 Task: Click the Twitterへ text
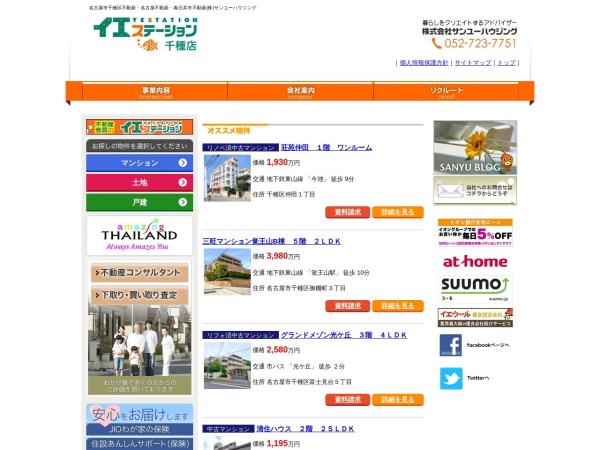point(478,378)
